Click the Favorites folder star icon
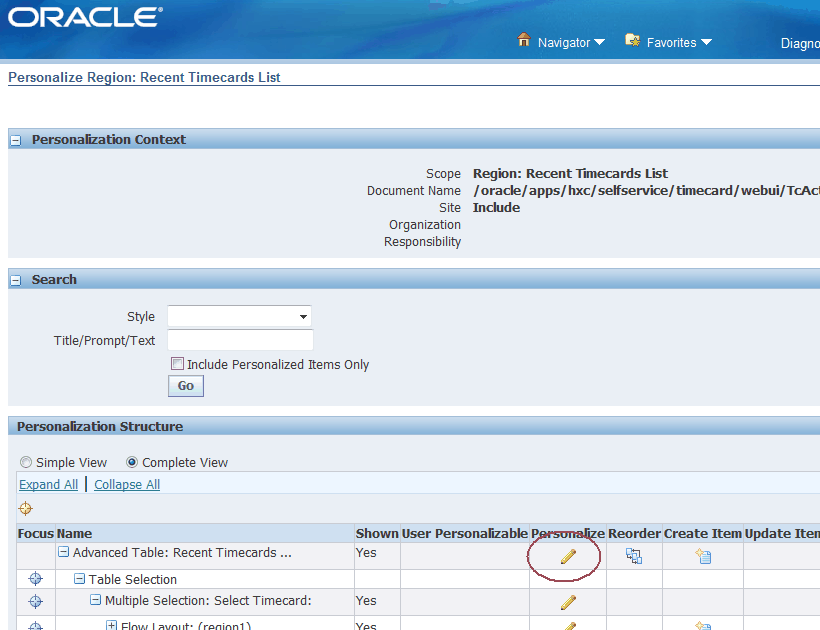The width and height of the screenshot is (820, 630). (x=632, y=40)
